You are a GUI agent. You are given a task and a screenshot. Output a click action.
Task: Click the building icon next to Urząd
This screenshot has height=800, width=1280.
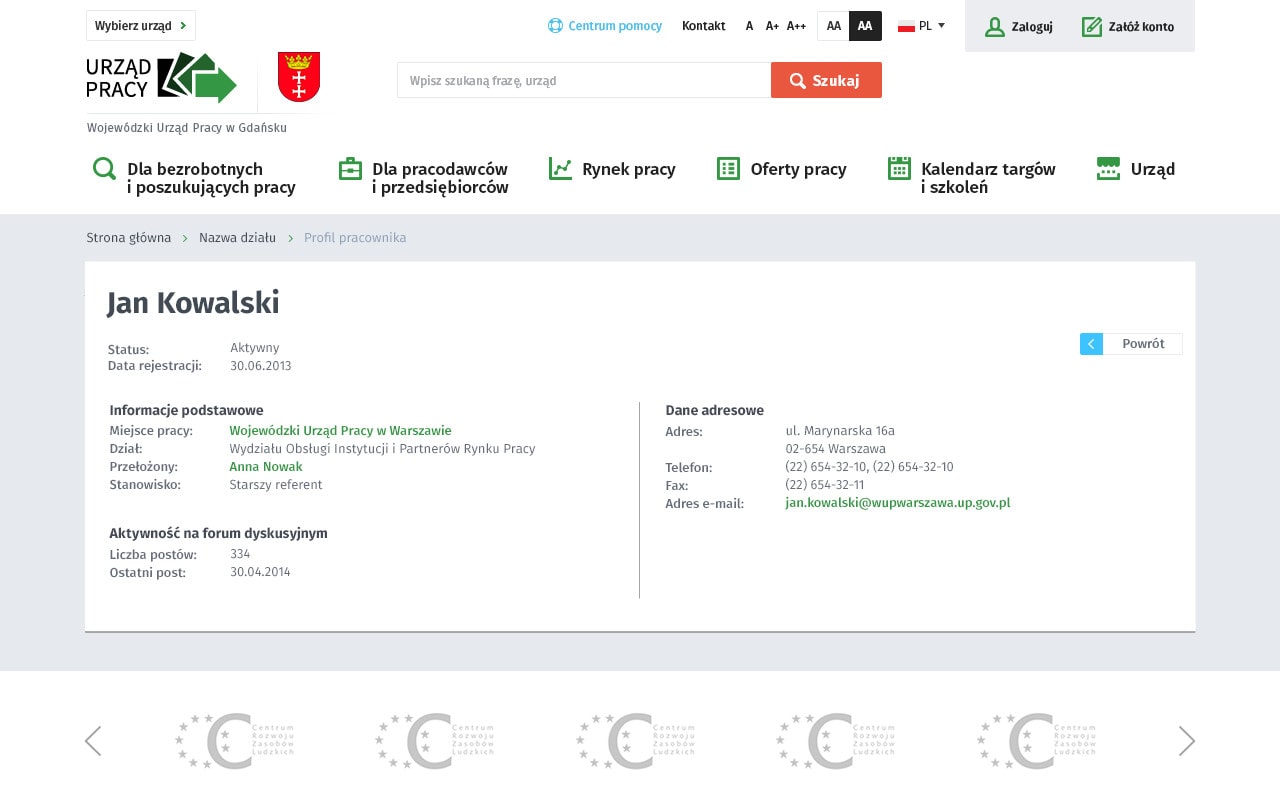pos(1108,168)
